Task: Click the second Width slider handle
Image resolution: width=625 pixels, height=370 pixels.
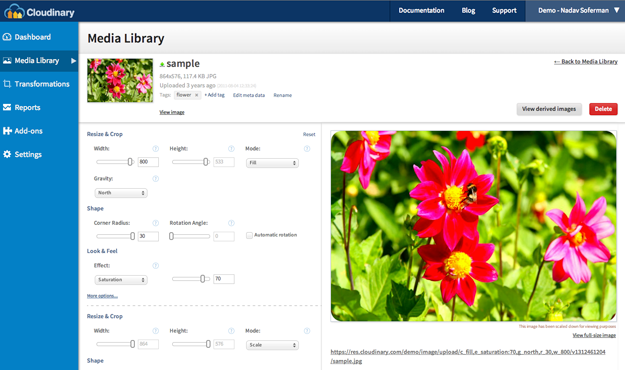Action: [x=132, y=344]
